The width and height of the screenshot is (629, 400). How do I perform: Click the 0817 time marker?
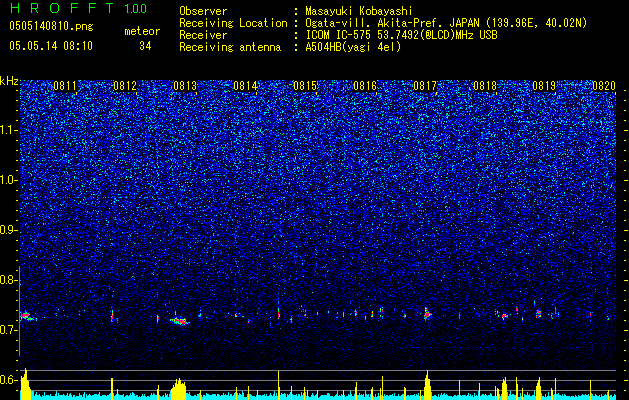(x=425, y=86)
